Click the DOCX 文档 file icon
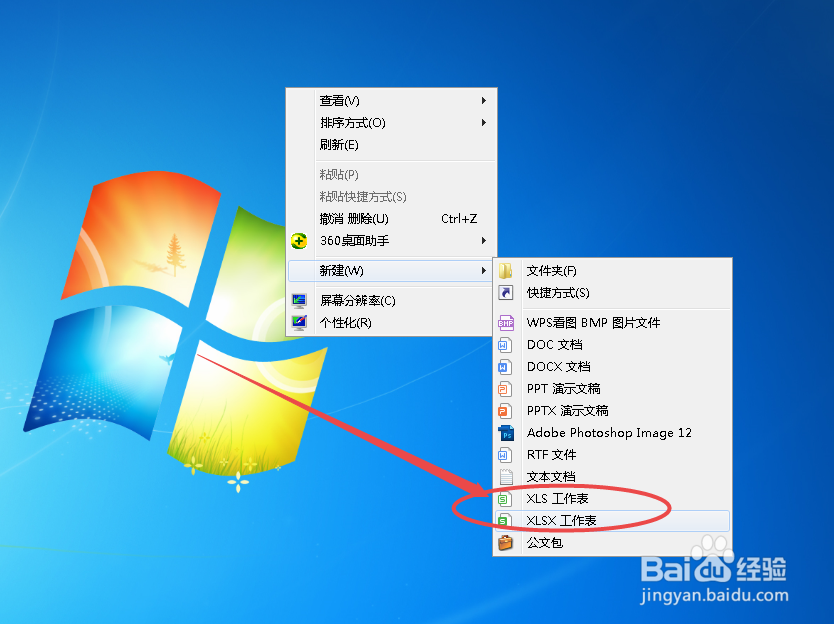834x624 pixels. 505,367
